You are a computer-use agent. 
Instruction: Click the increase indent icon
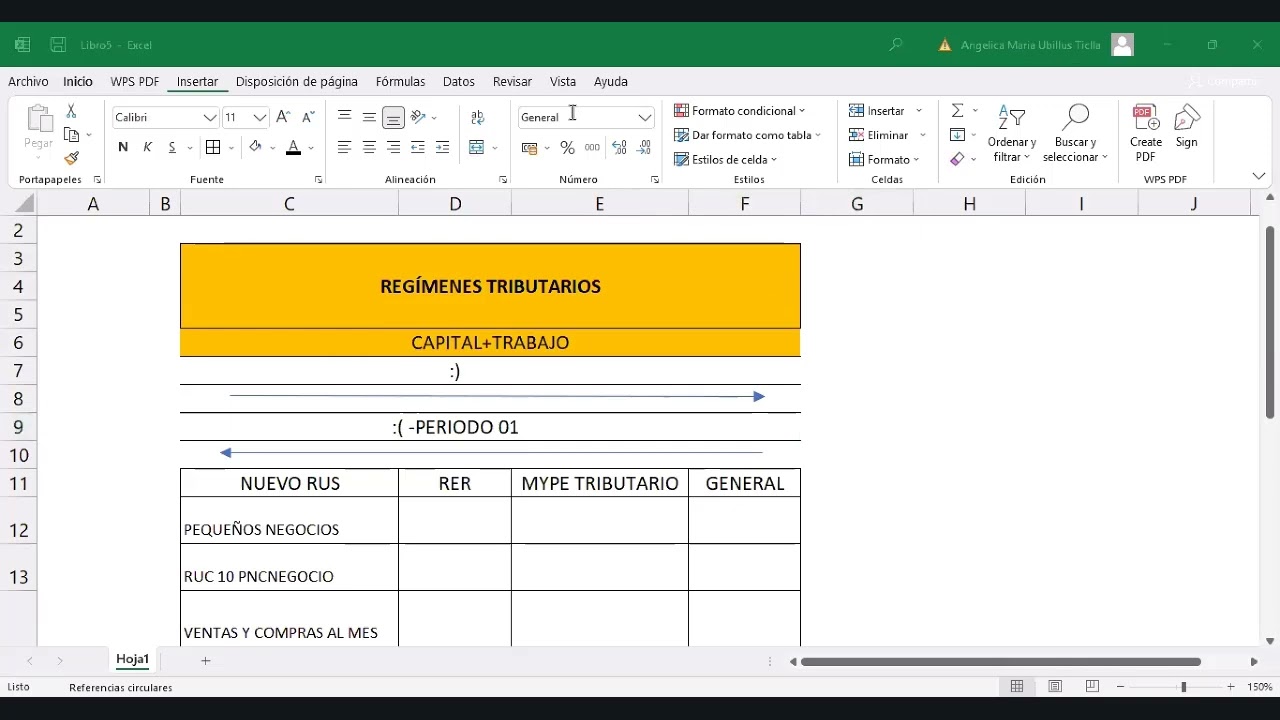coord(442,147)
